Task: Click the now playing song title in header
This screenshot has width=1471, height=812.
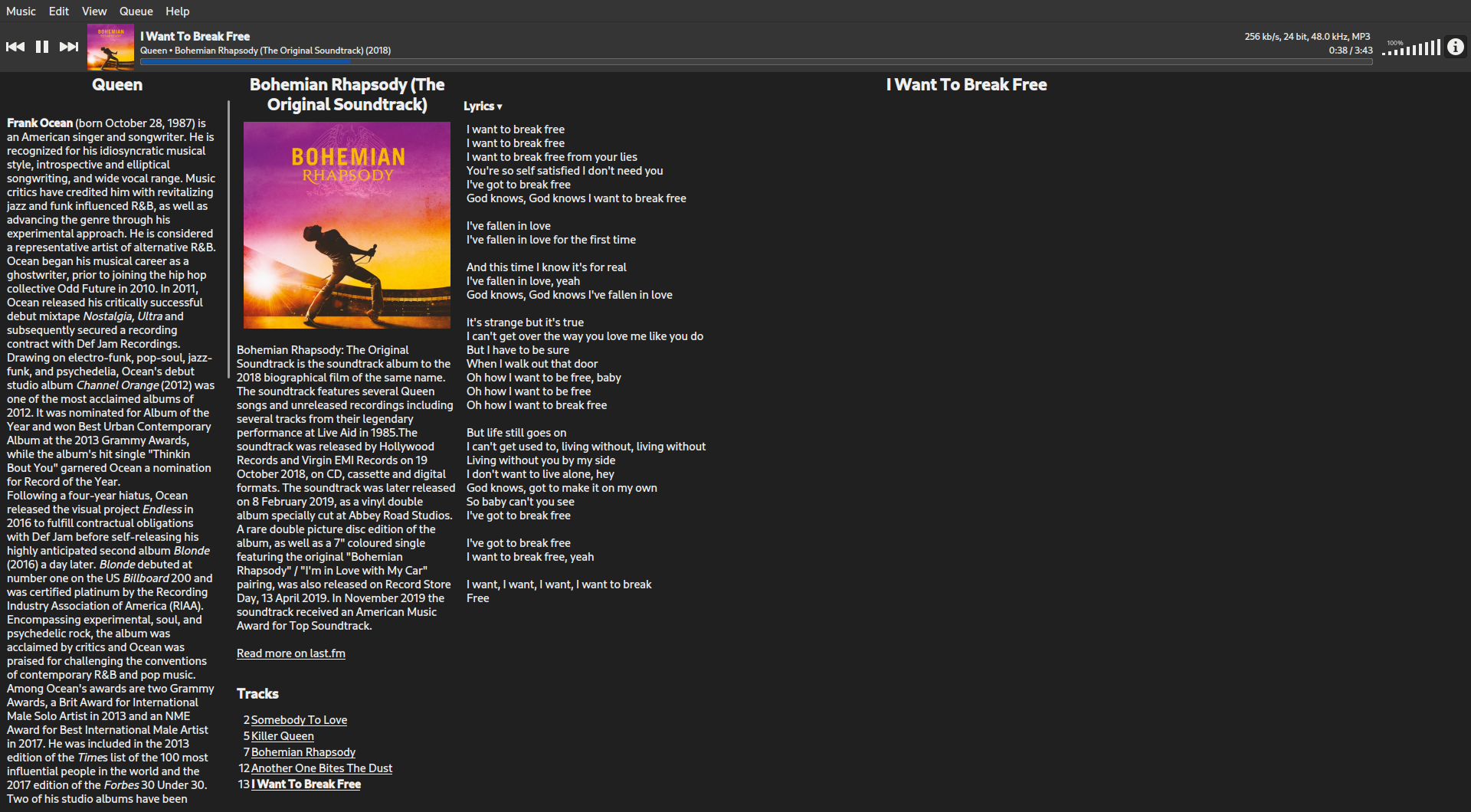Action: point(195,36)
